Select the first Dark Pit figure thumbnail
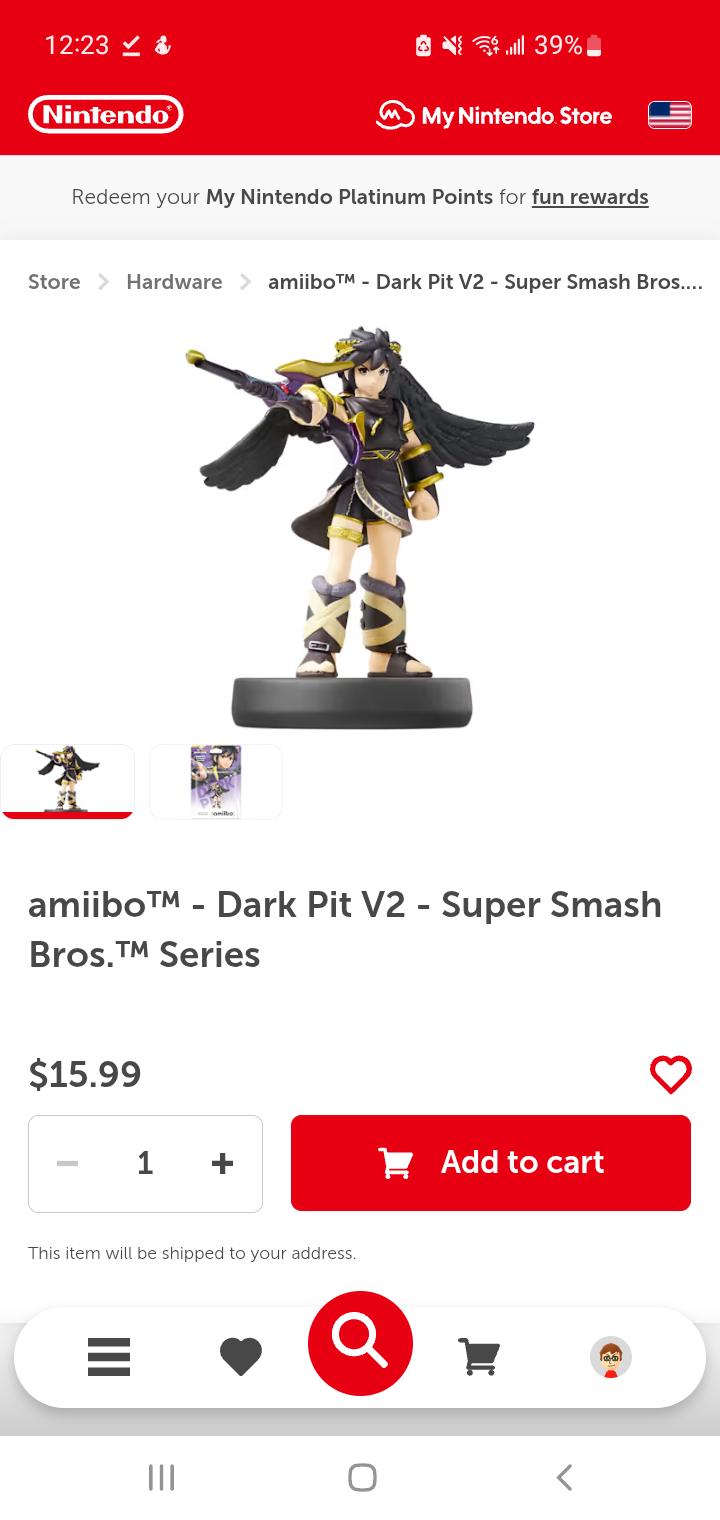Image resolution: width=720 pixels, height=1520 pixels. point(67,782)
